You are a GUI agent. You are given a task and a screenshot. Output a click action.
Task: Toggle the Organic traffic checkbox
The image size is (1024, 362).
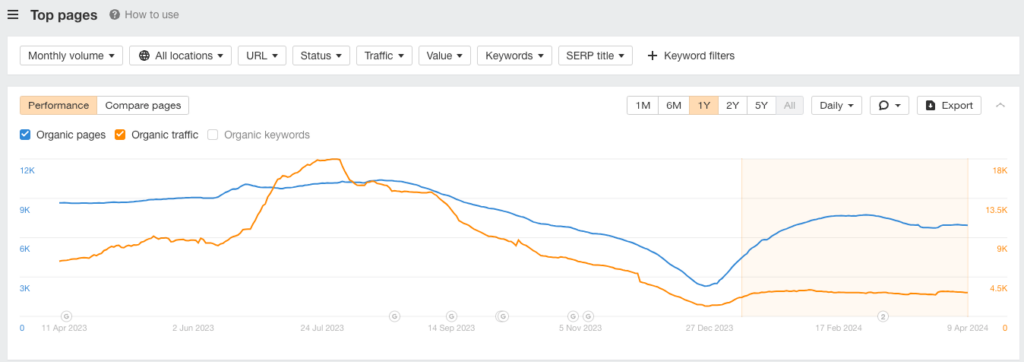[x=120, y=135]
